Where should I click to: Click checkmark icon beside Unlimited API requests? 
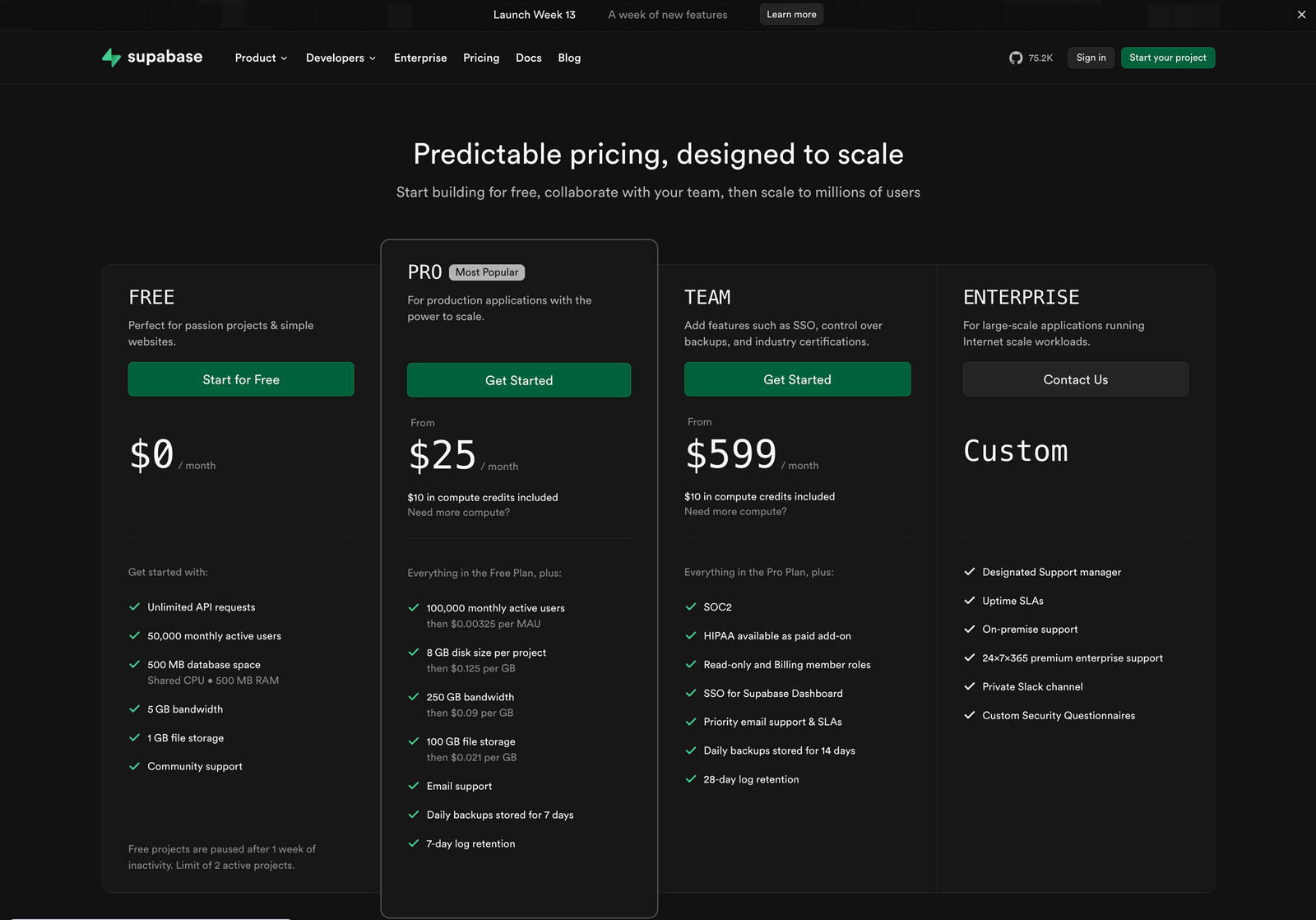coord(135,607)
